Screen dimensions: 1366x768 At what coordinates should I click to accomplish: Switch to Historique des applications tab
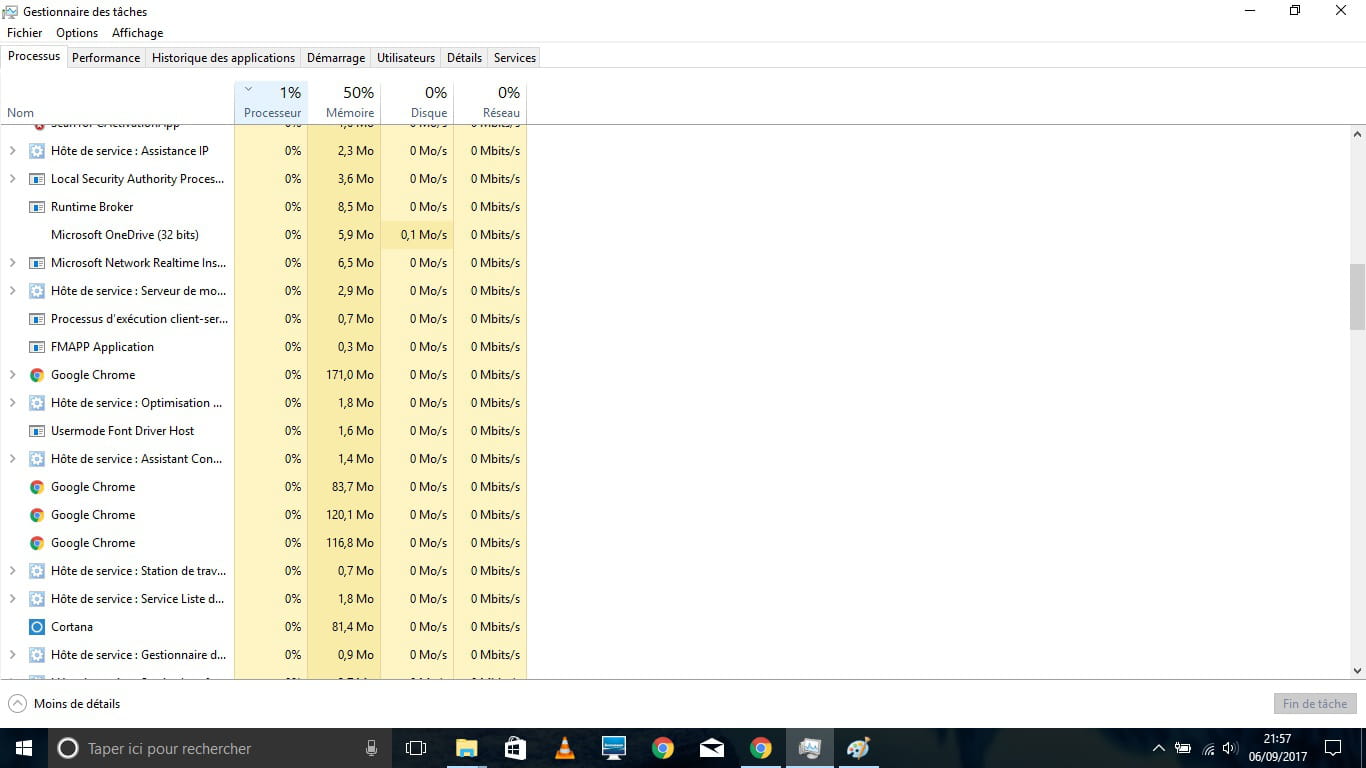coord(223,58)
